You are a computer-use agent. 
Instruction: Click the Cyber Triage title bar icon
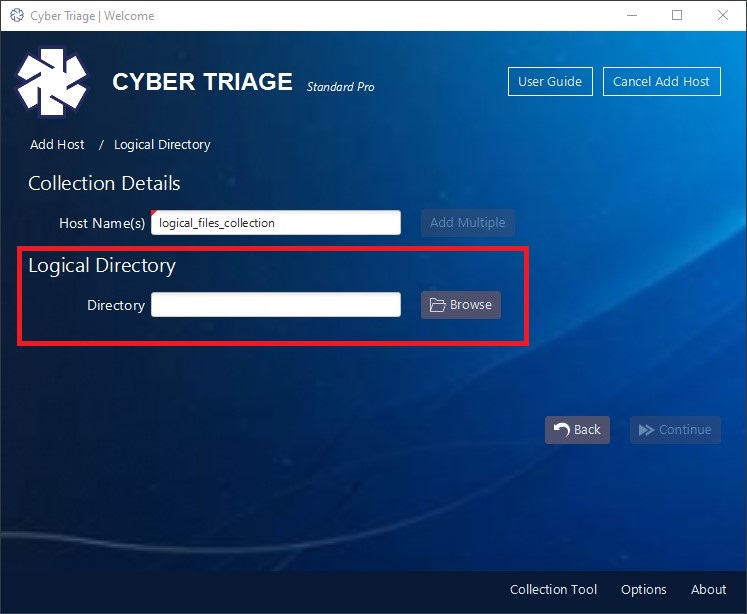click(x=17, y=16)
